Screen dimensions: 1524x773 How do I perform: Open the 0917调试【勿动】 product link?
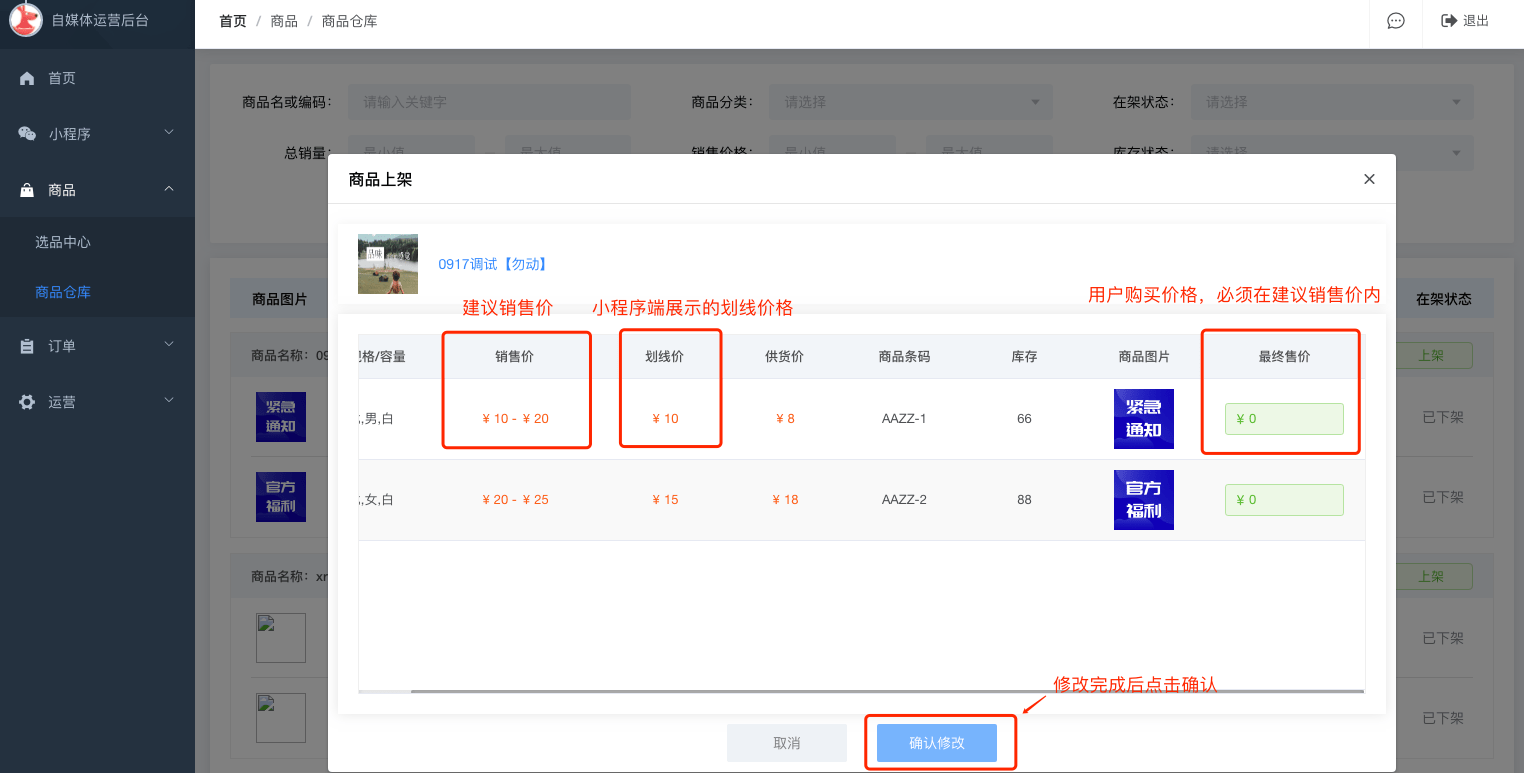click(x=493, y=264)
